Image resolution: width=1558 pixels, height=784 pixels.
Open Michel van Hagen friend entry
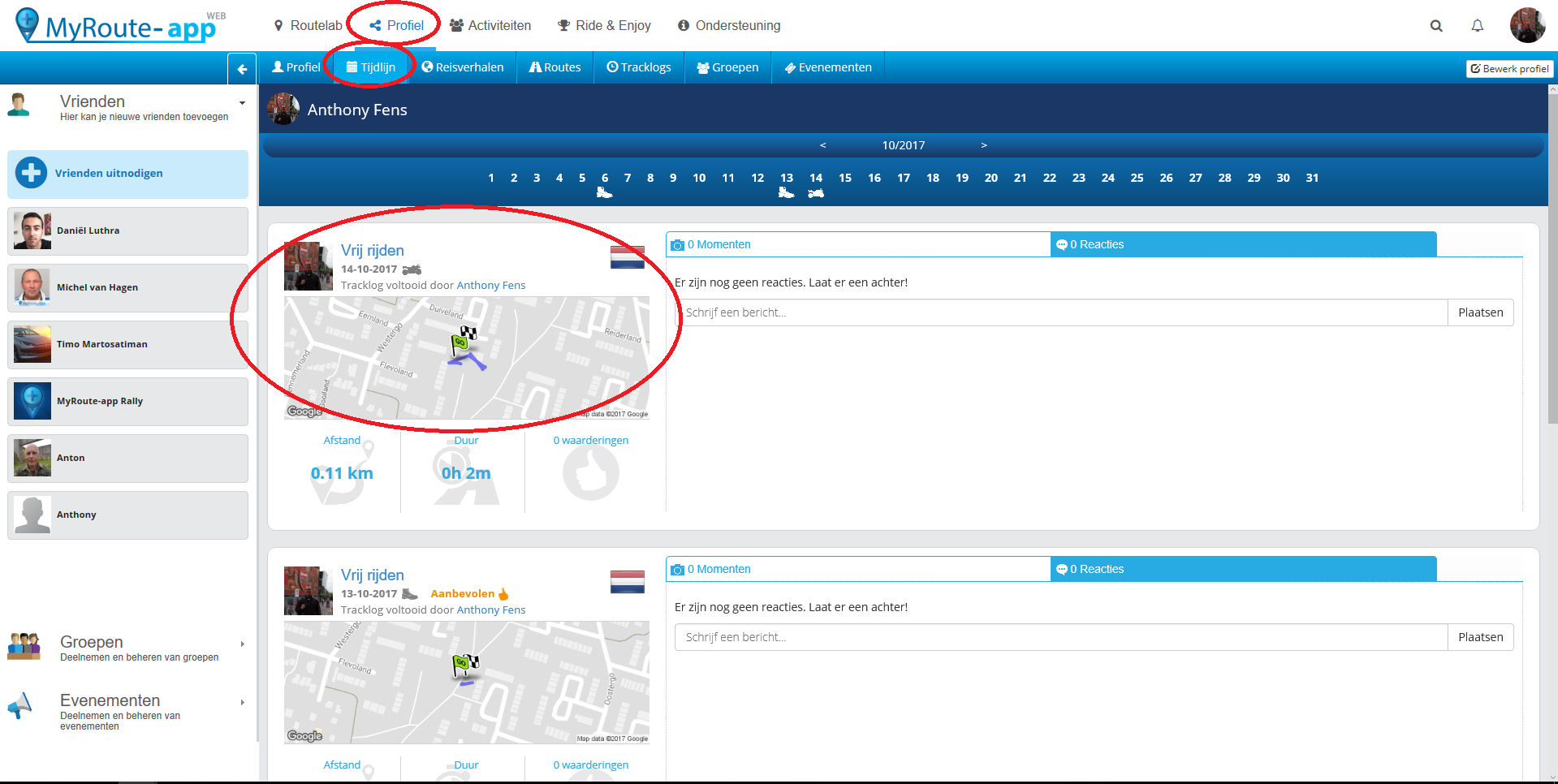pos(127,288)
